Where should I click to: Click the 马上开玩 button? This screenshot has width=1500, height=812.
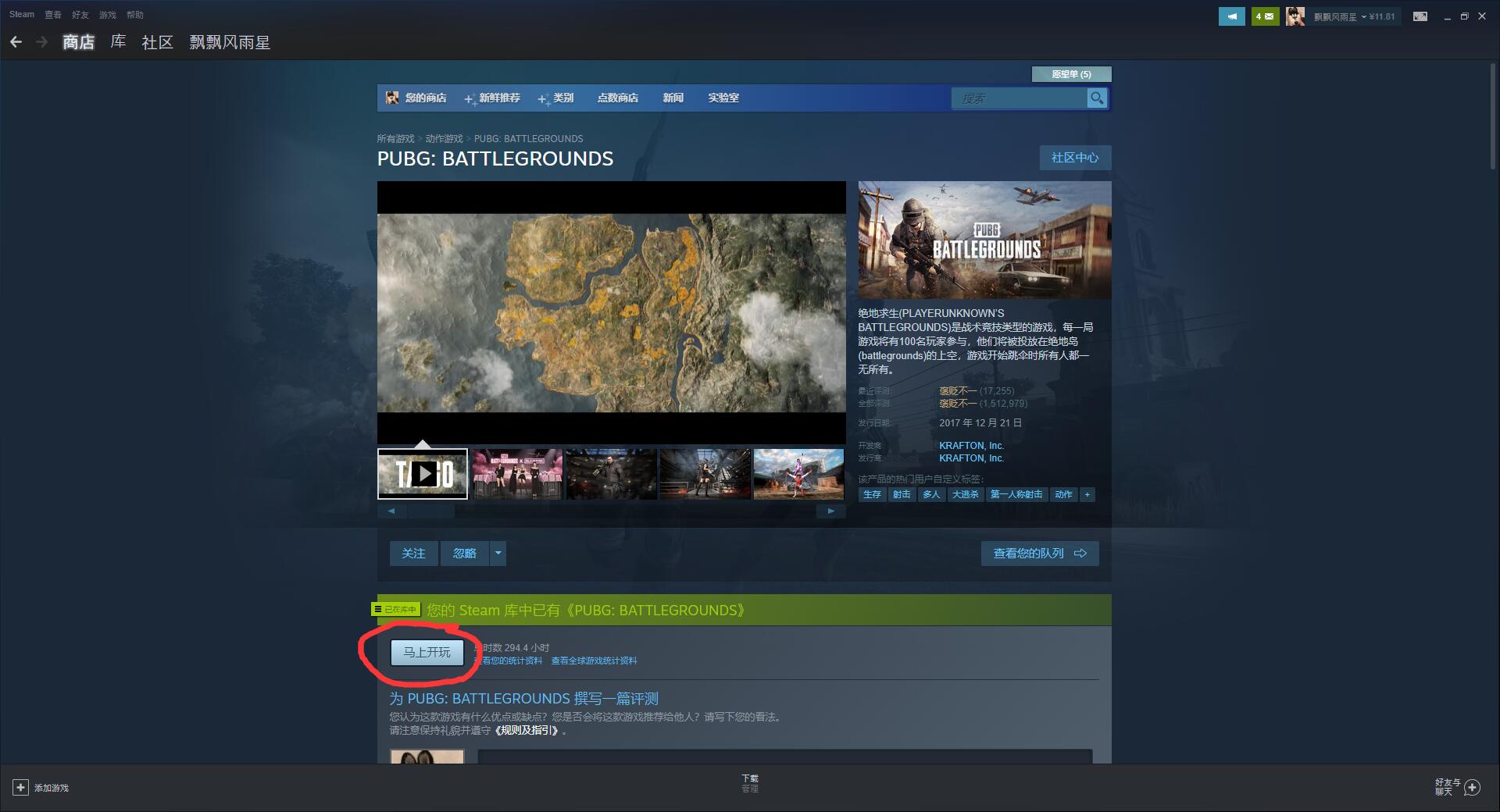click(x=427, y=653)
